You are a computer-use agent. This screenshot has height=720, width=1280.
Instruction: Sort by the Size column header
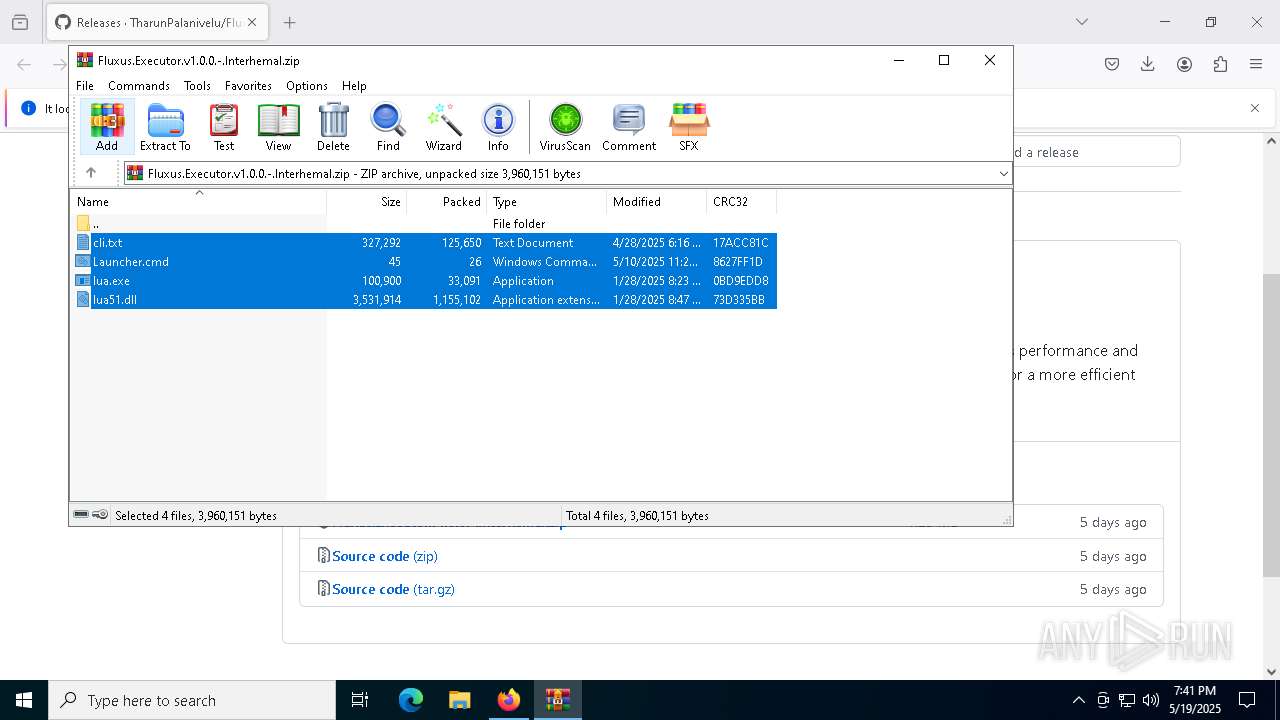pos(366,202)
